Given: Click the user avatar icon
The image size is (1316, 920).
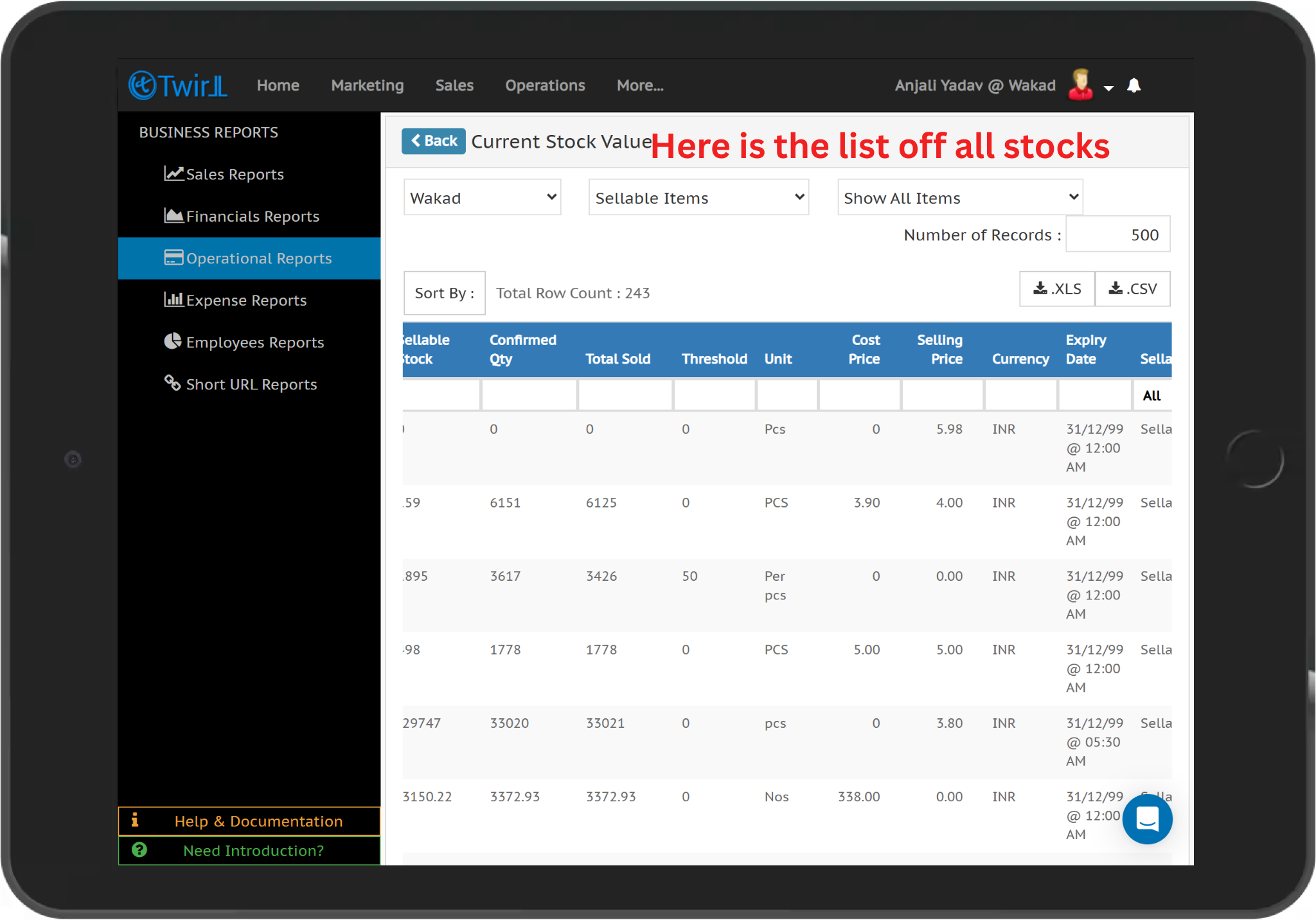Looking at the screenshot, I should (1081, 85).
